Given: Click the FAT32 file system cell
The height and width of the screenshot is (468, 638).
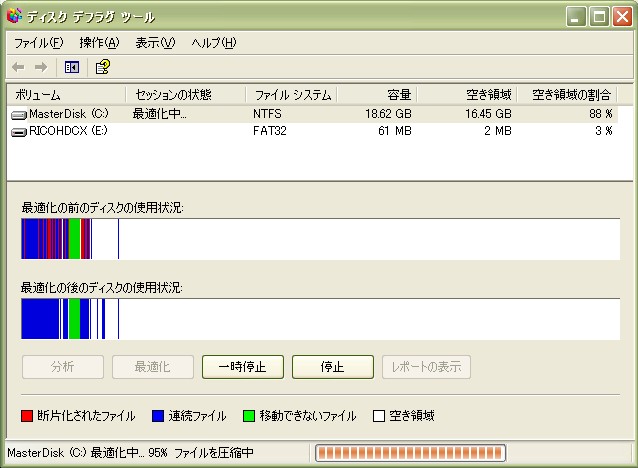Looking at the screenshot, I should (270, 131).
